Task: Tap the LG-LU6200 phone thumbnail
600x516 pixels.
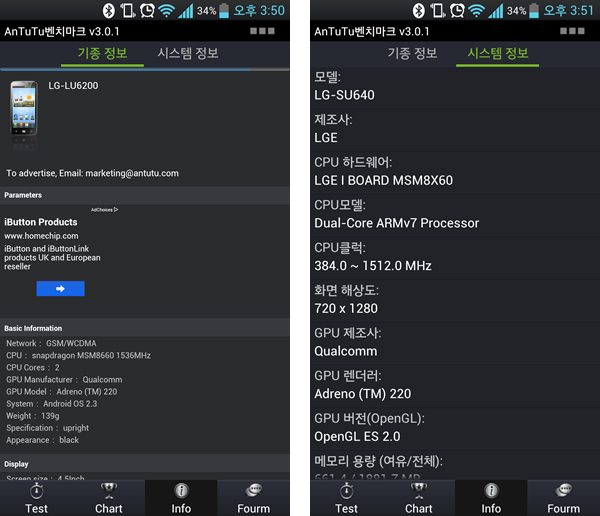Action: 24,108
